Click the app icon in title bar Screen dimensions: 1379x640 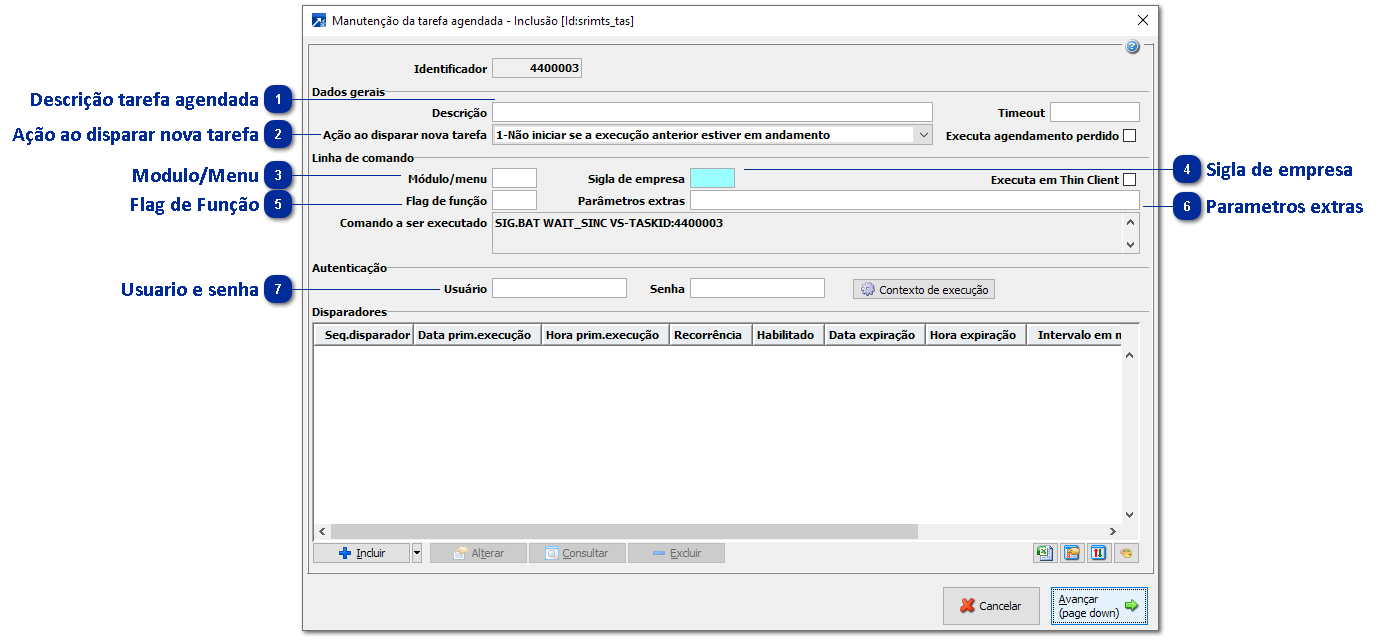coord(319,20)
